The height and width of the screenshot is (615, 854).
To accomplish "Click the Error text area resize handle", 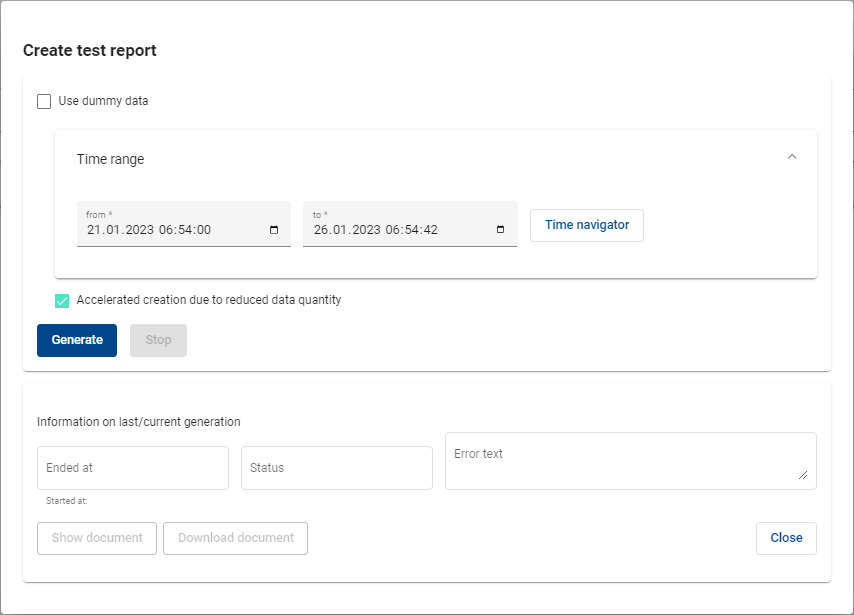I will click(803, 476).
